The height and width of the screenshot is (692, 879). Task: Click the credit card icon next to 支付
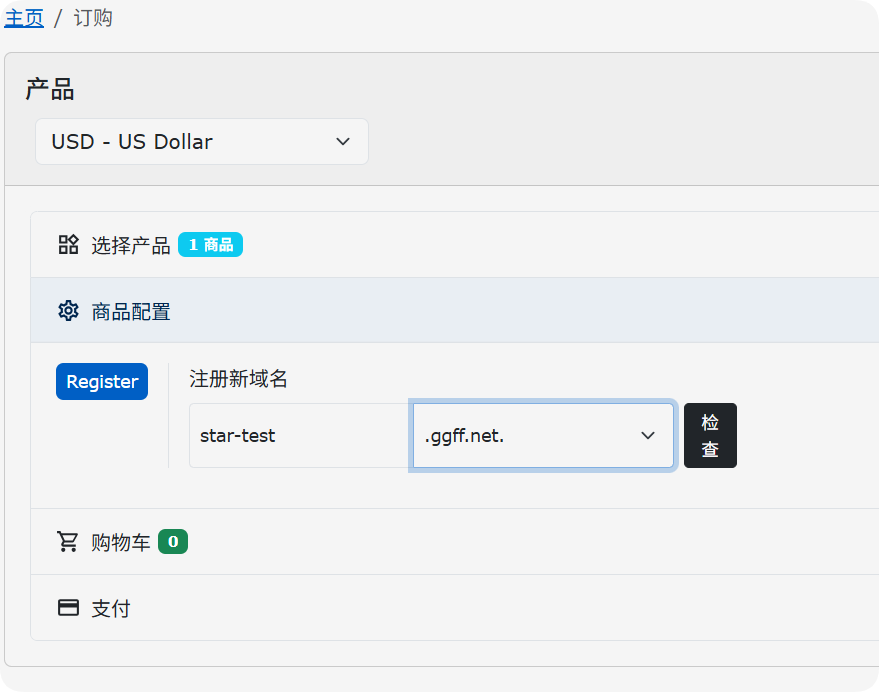click(68, 608)
